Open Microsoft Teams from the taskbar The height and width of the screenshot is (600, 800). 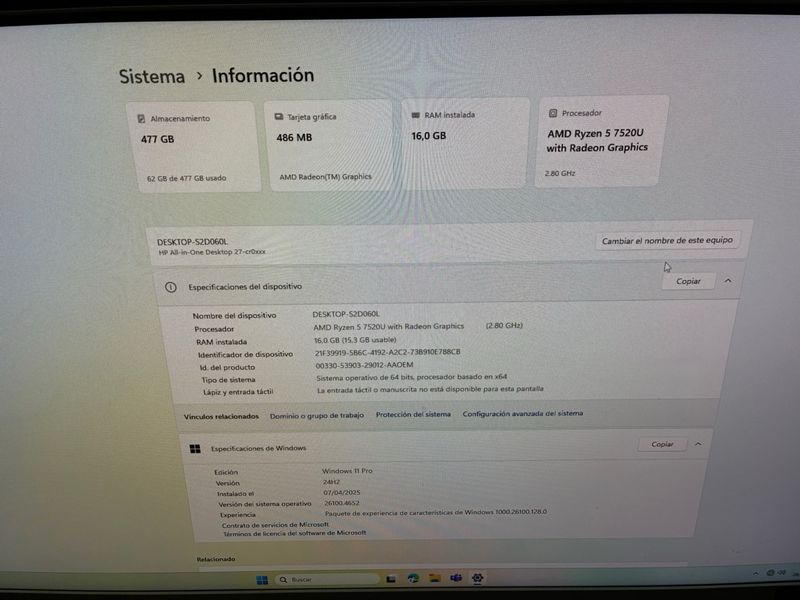coord(456,578)
